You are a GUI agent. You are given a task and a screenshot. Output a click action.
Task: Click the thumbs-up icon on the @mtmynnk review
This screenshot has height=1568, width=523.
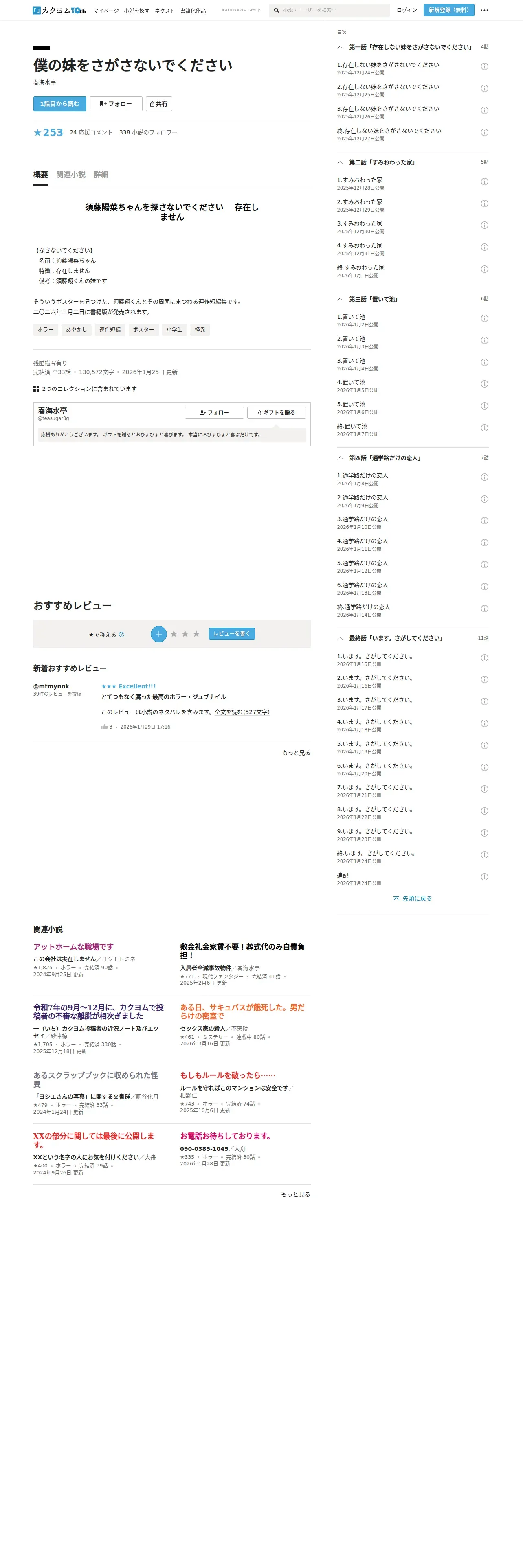pos(105,727)
